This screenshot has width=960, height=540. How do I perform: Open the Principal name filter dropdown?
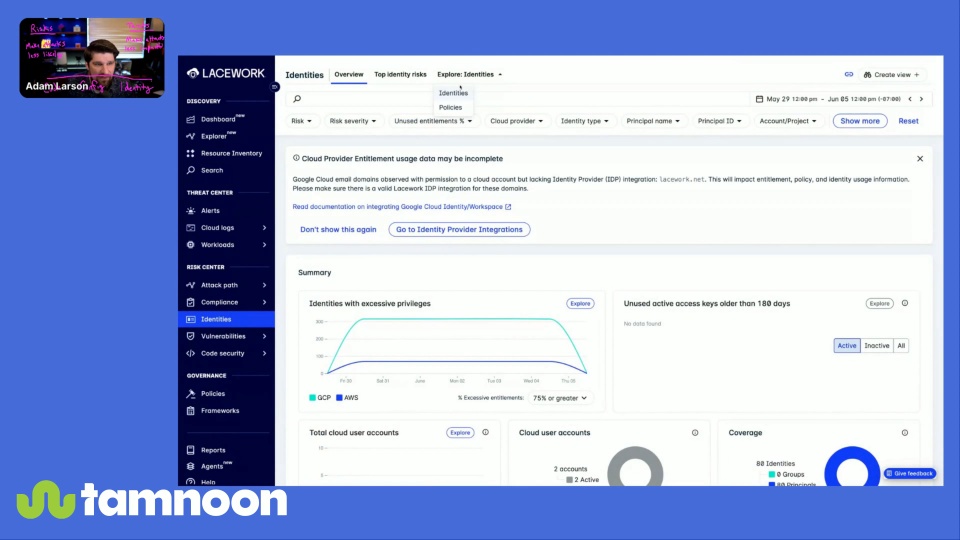653,121
